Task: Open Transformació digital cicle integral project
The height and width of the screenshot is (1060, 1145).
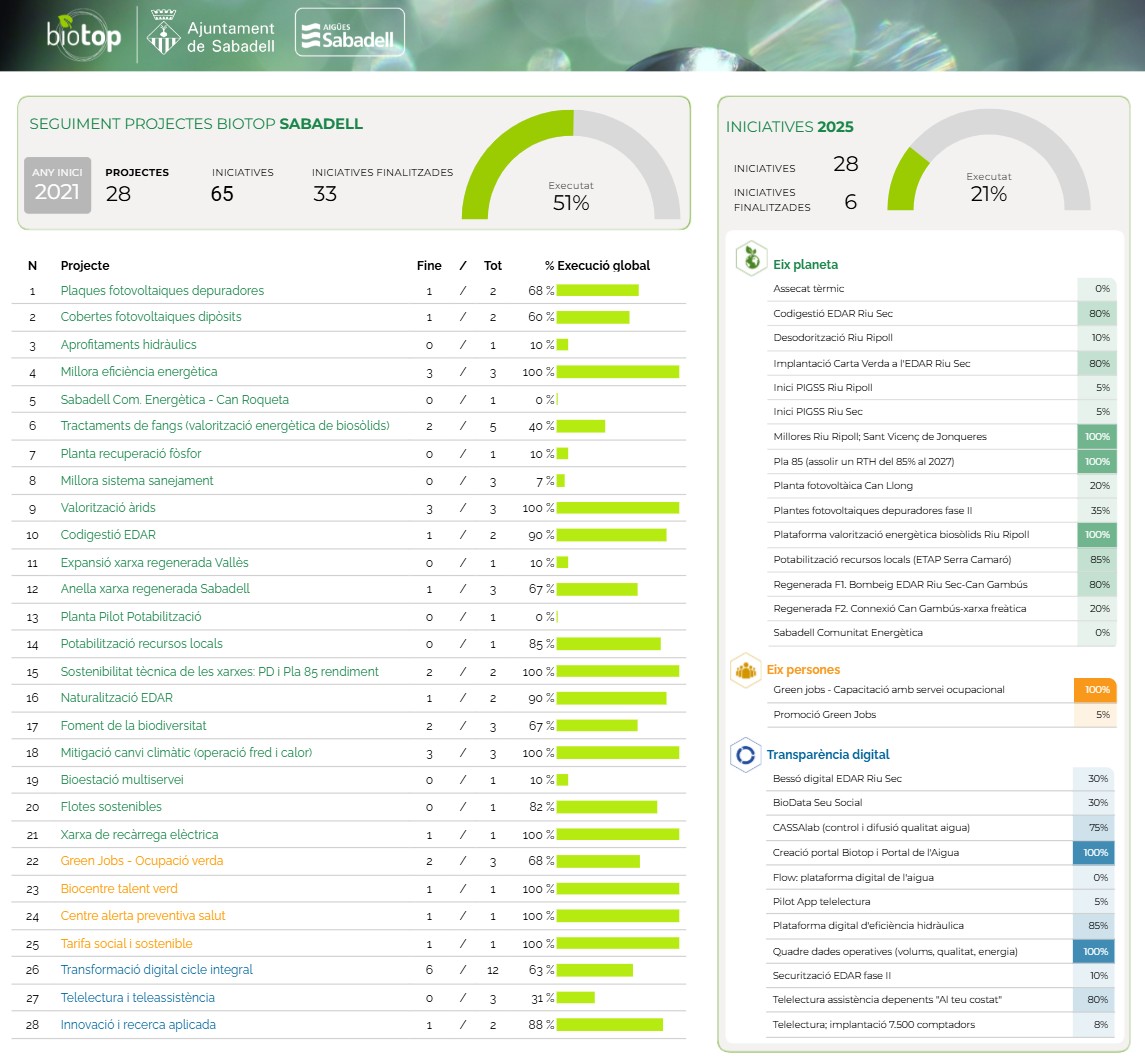Action: (x=156, y=970)
